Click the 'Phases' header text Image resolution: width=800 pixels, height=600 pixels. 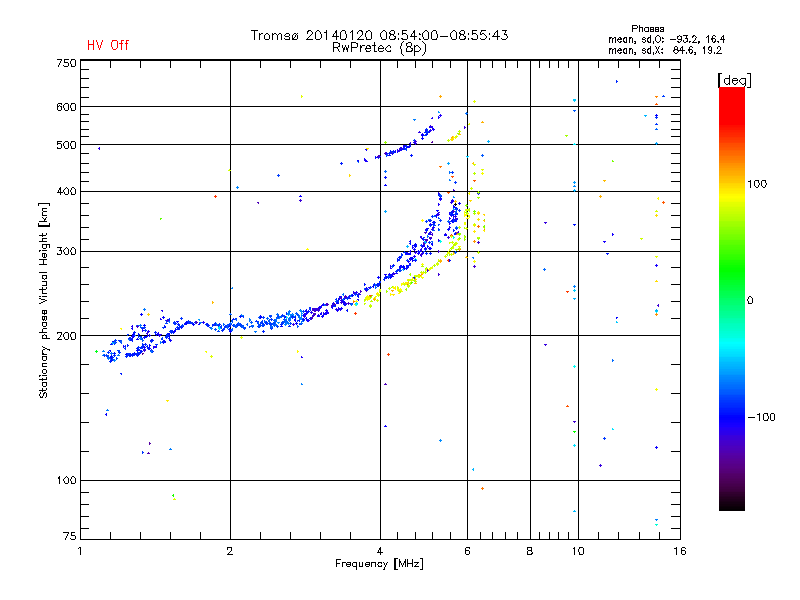pos(647,29)
